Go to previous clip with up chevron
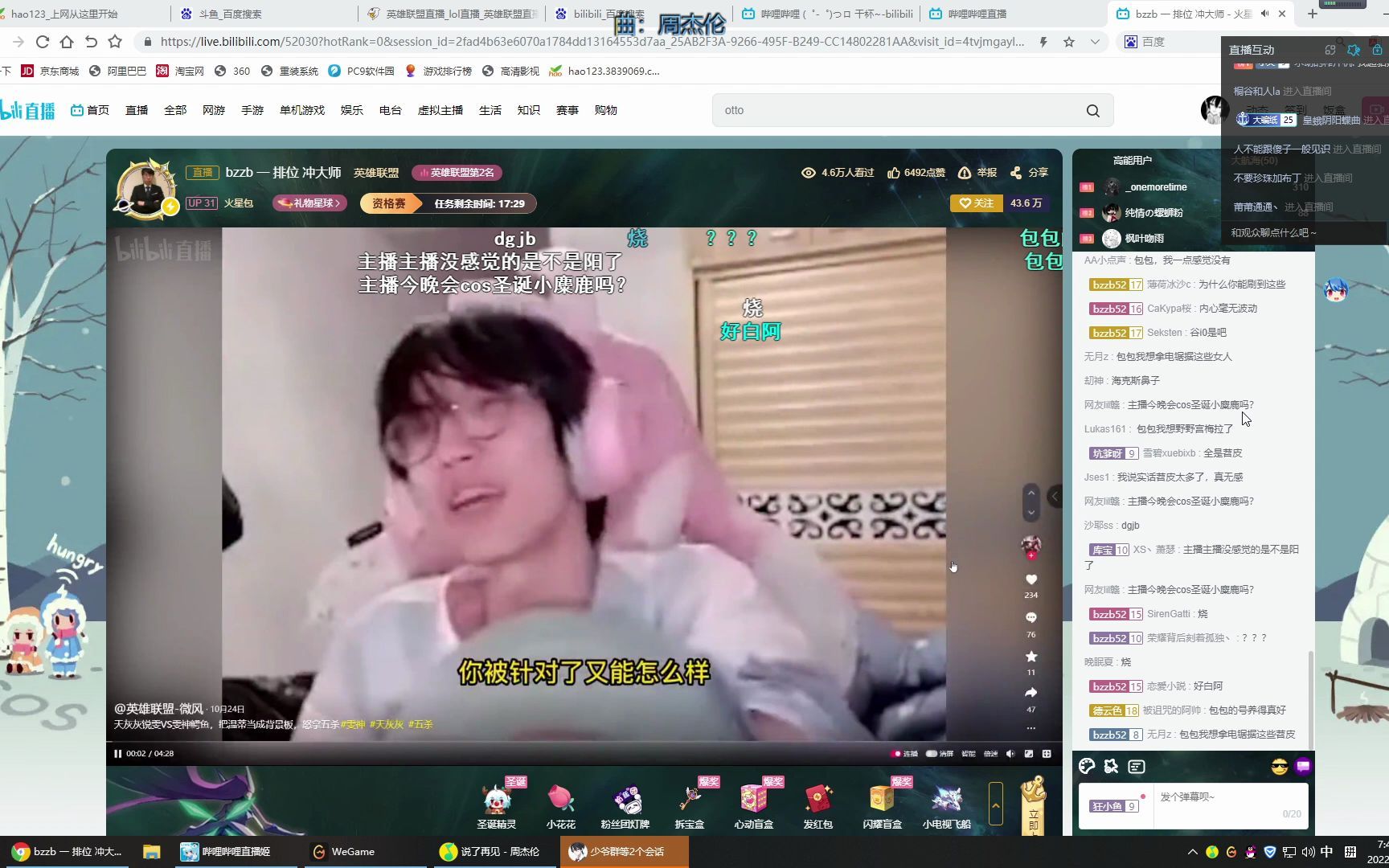The width and height of the screenshot is (1389, 868). pos(1031,493)
